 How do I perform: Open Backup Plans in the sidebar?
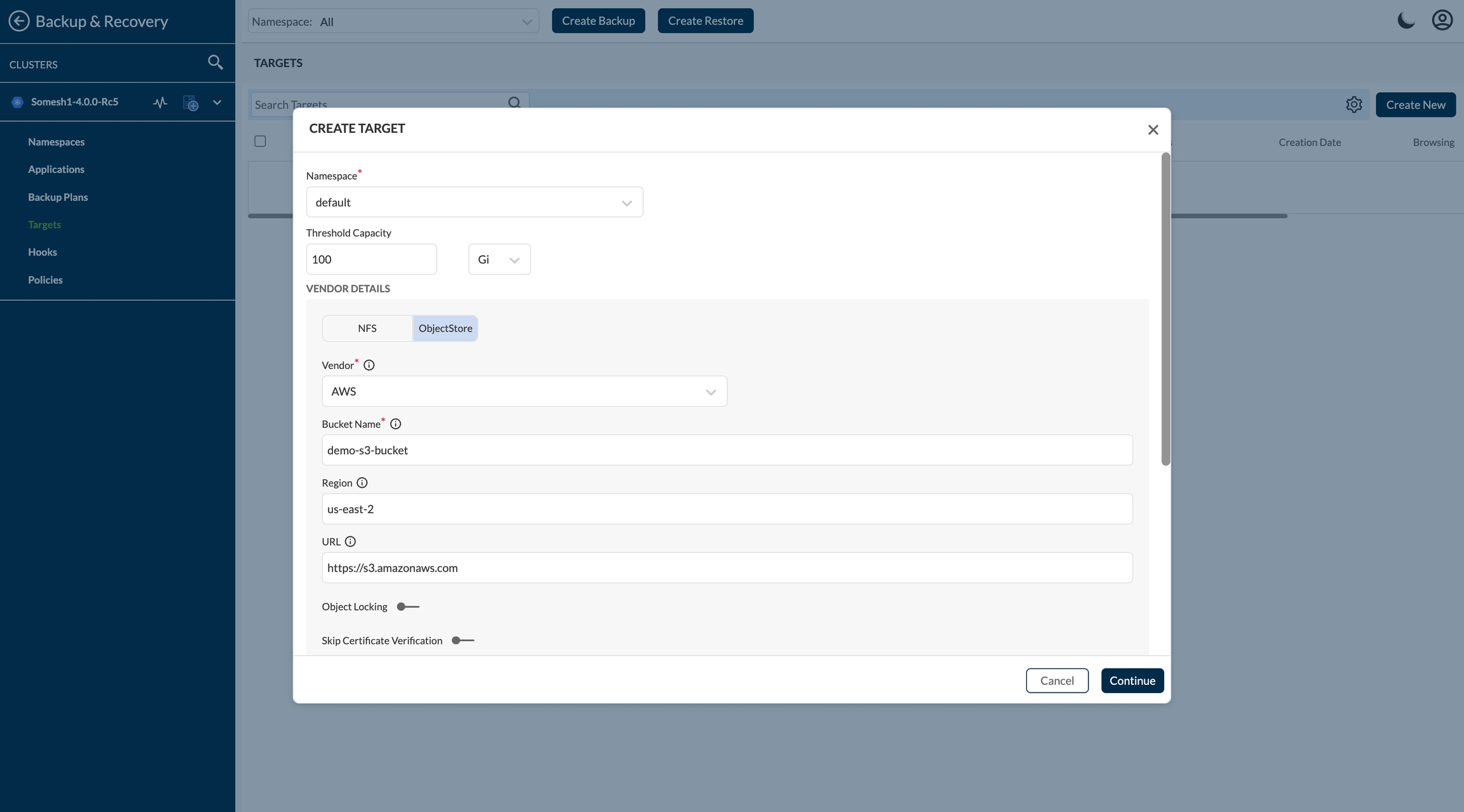click(58, 197)
